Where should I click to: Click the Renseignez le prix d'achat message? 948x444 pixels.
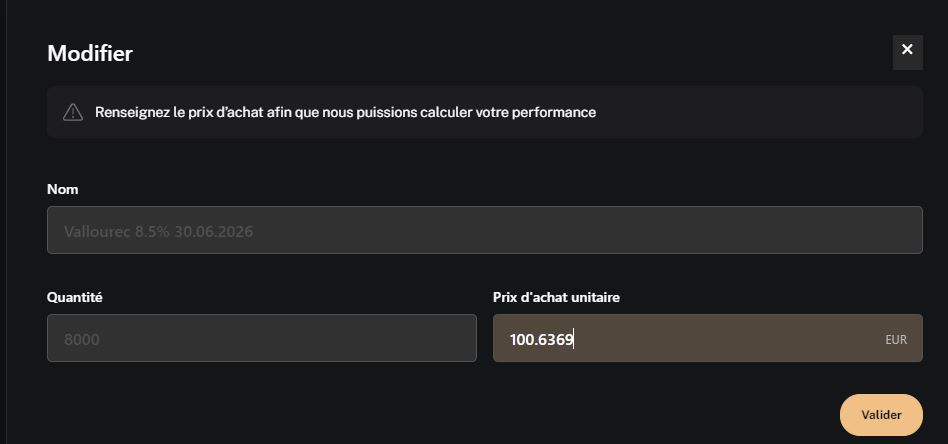coord(345,113)
